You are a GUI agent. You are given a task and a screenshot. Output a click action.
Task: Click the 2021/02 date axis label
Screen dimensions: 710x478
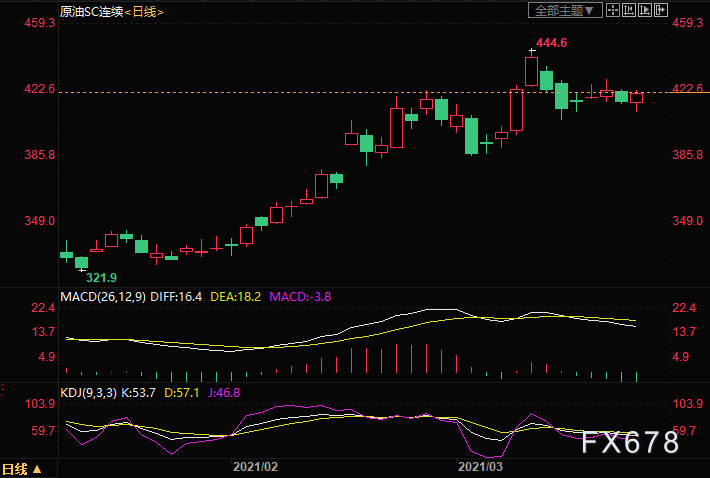point(255,467)
